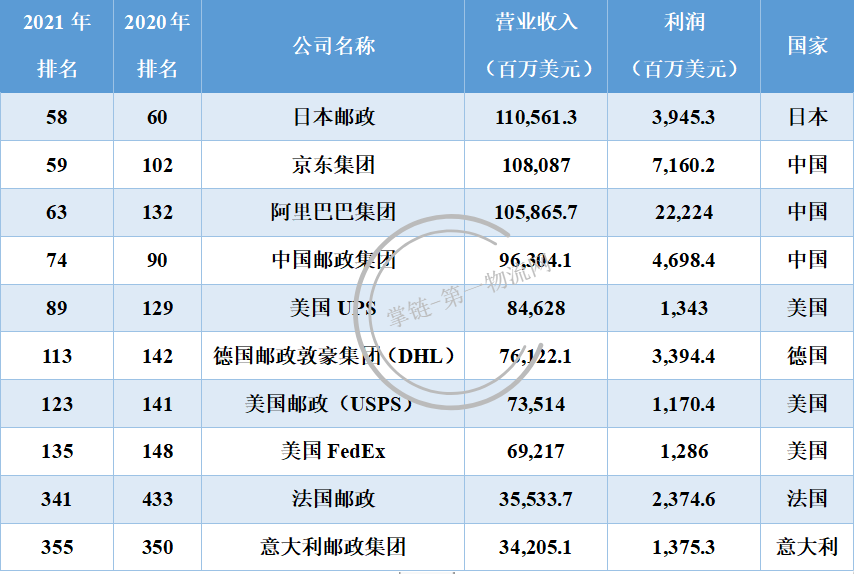Select the revenue value 69,217
854x574 pixels.
(x=536, y=451)
